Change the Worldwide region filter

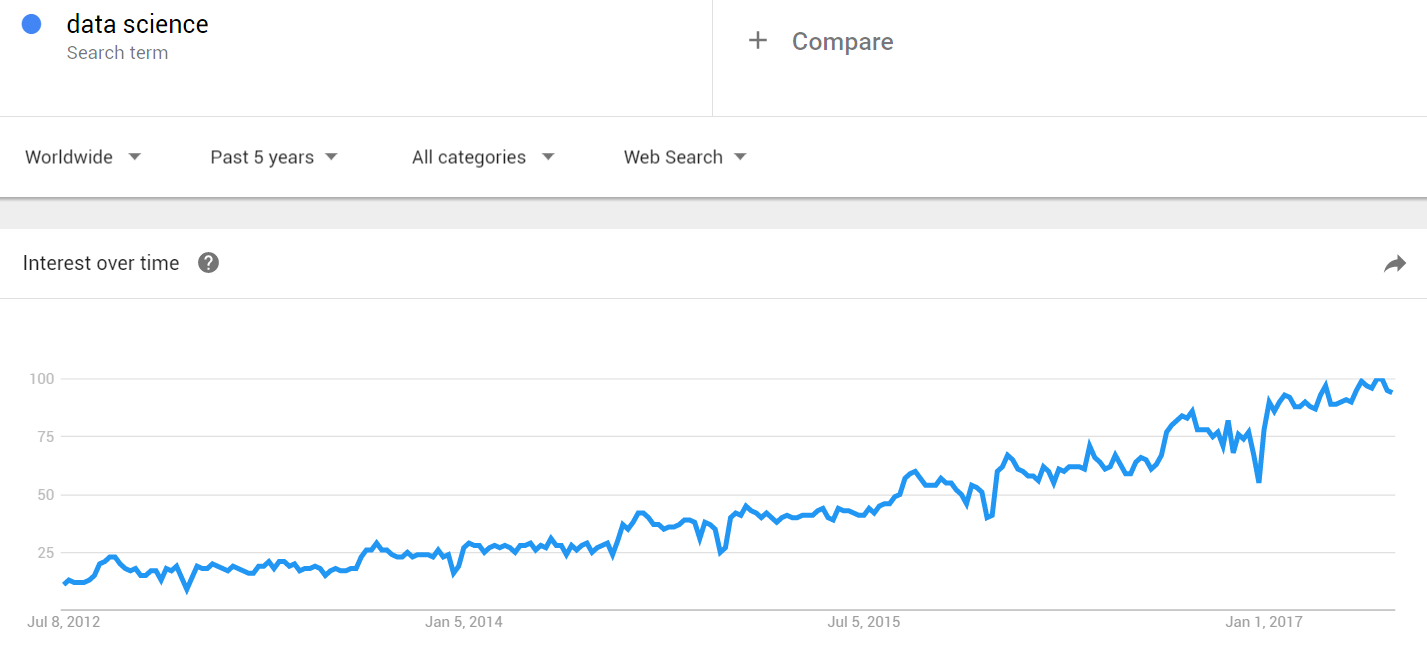point(68,156)
